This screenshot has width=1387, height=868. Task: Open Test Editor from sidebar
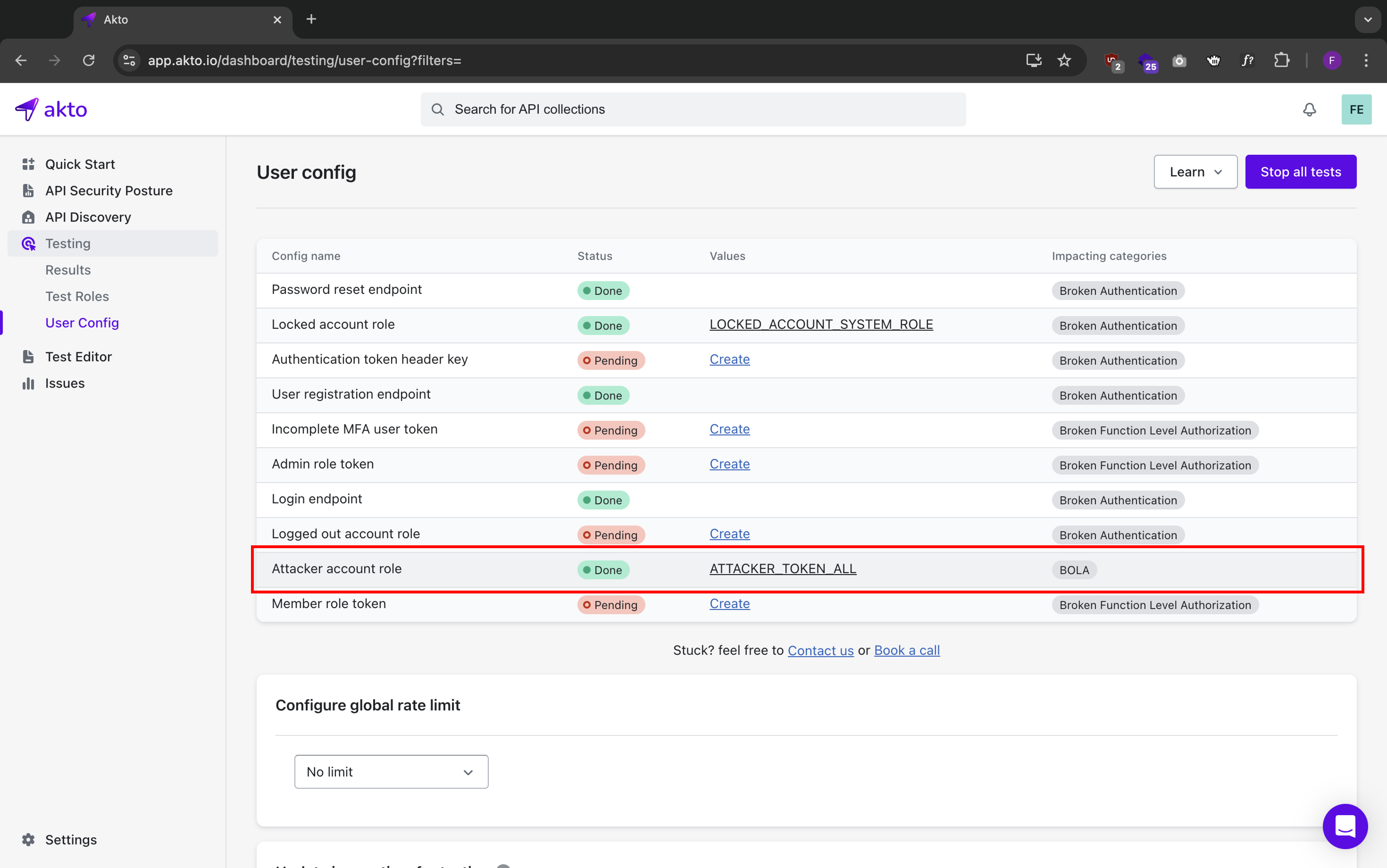click(x=78, y=356)
